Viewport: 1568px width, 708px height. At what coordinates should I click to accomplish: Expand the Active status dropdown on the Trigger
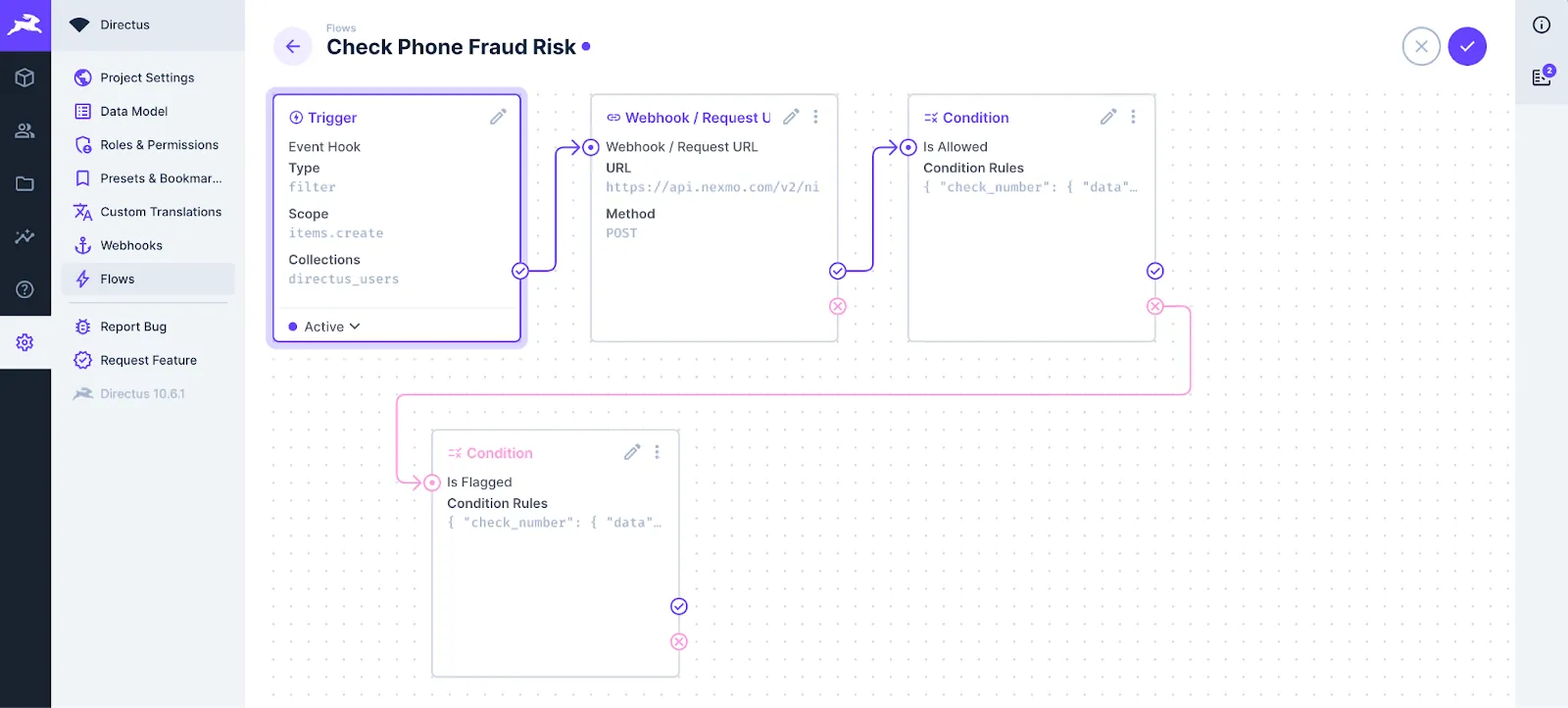323,326
